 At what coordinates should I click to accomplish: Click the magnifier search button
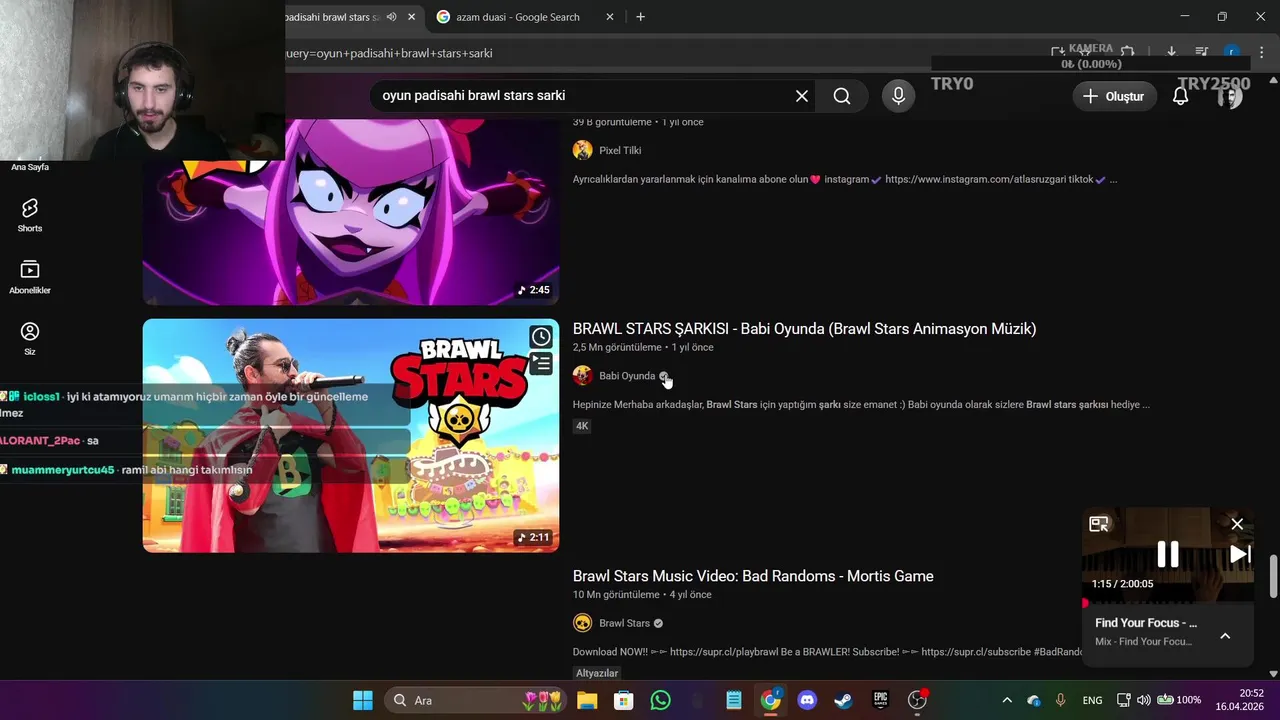tap(842, 96)
